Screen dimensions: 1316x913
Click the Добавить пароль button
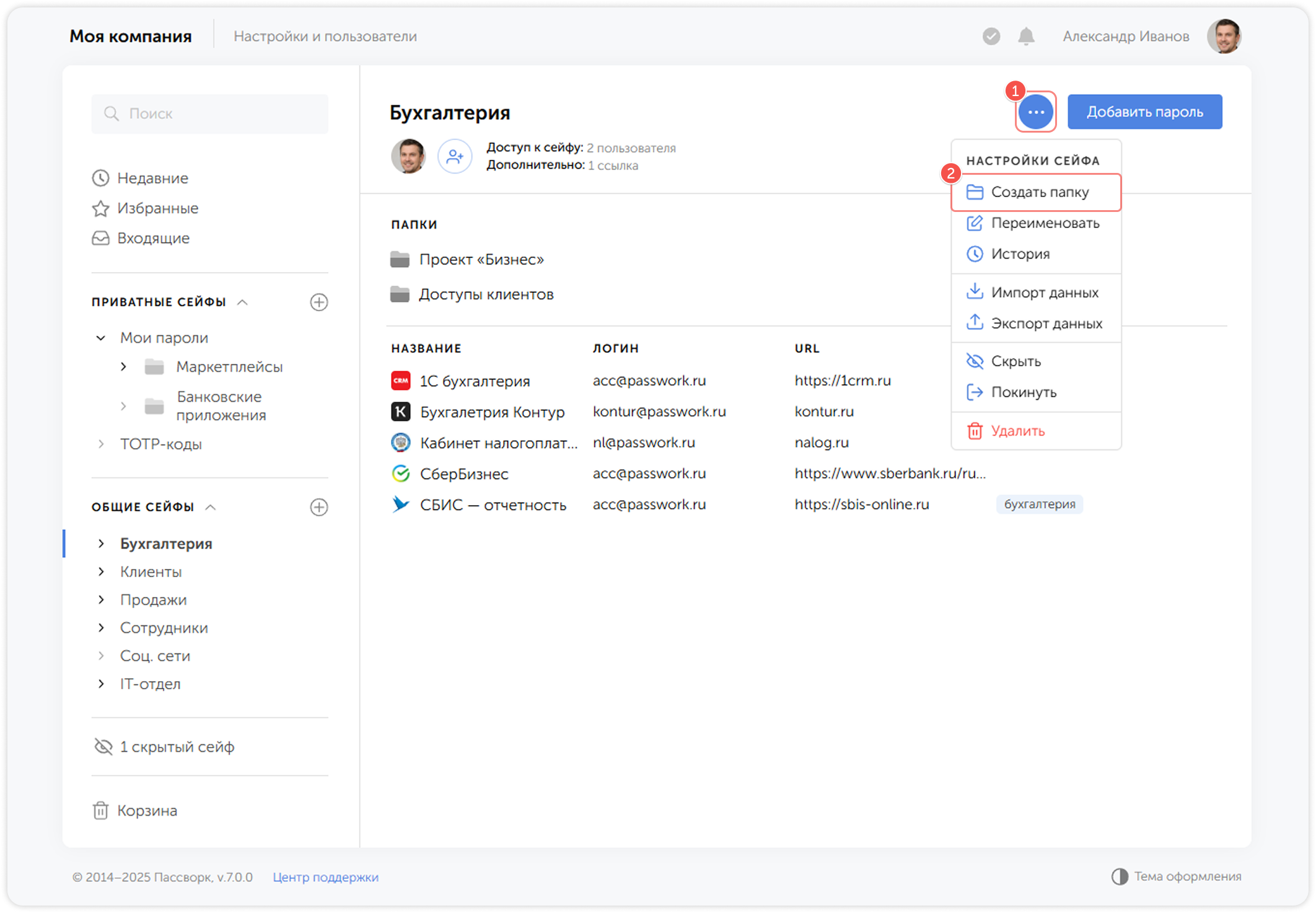tap(1144, 112)
